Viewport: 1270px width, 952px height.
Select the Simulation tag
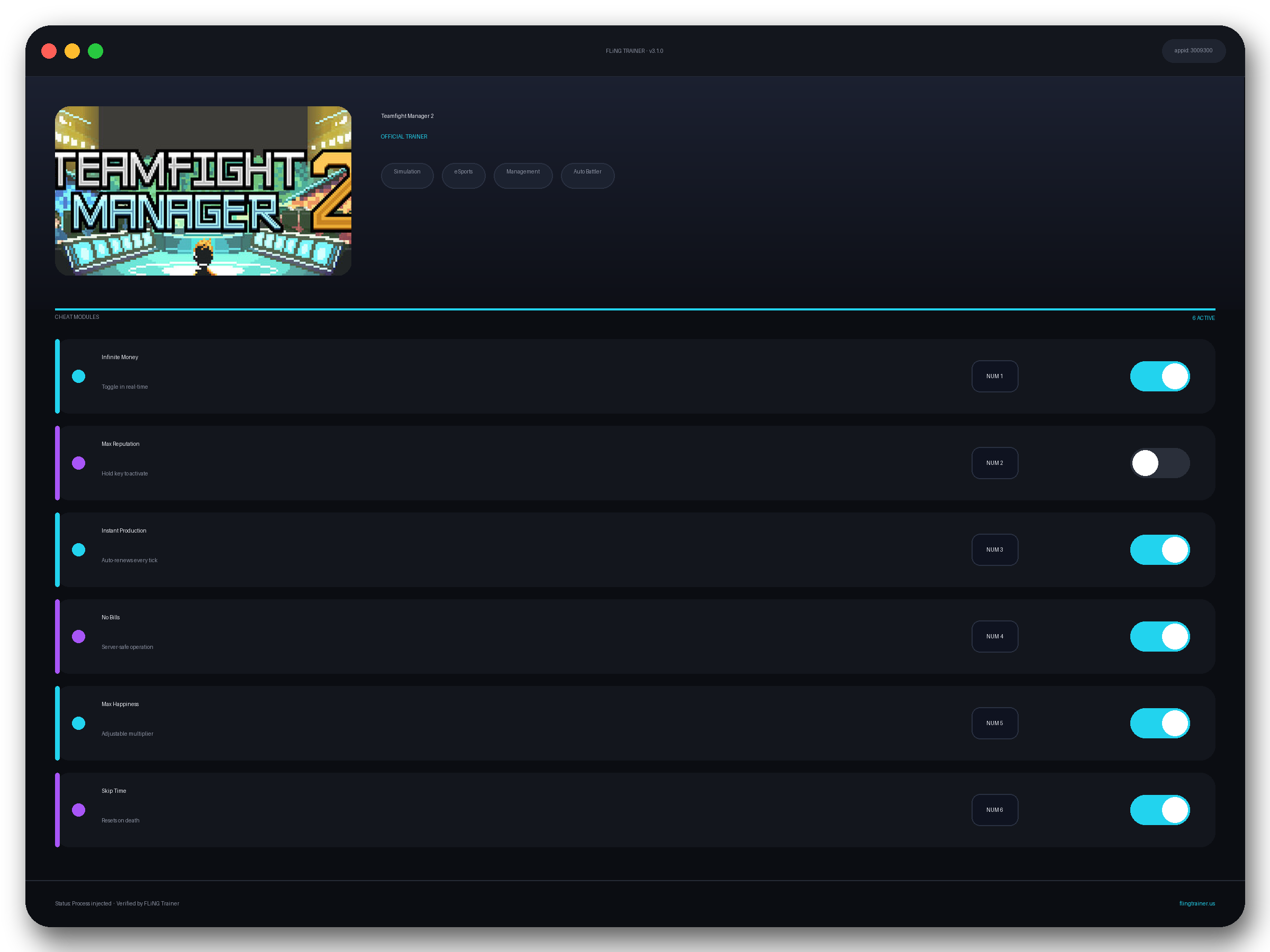click(407, 176)
